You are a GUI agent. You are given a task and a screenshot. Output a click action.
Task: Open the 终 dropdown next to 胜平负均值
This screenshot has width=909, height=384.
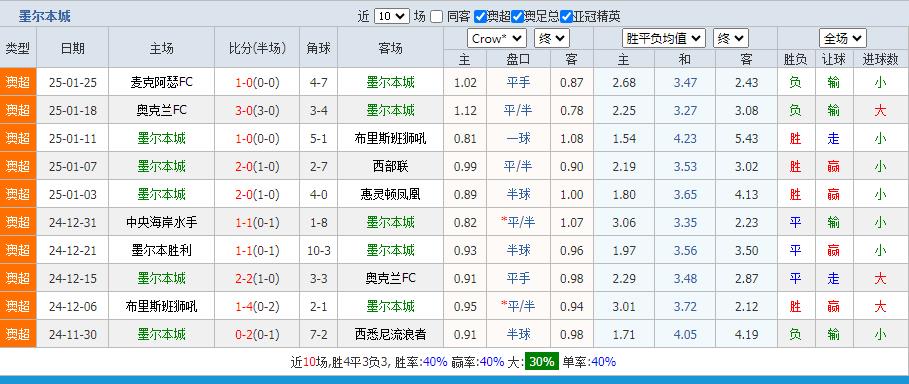coord(731,39)
